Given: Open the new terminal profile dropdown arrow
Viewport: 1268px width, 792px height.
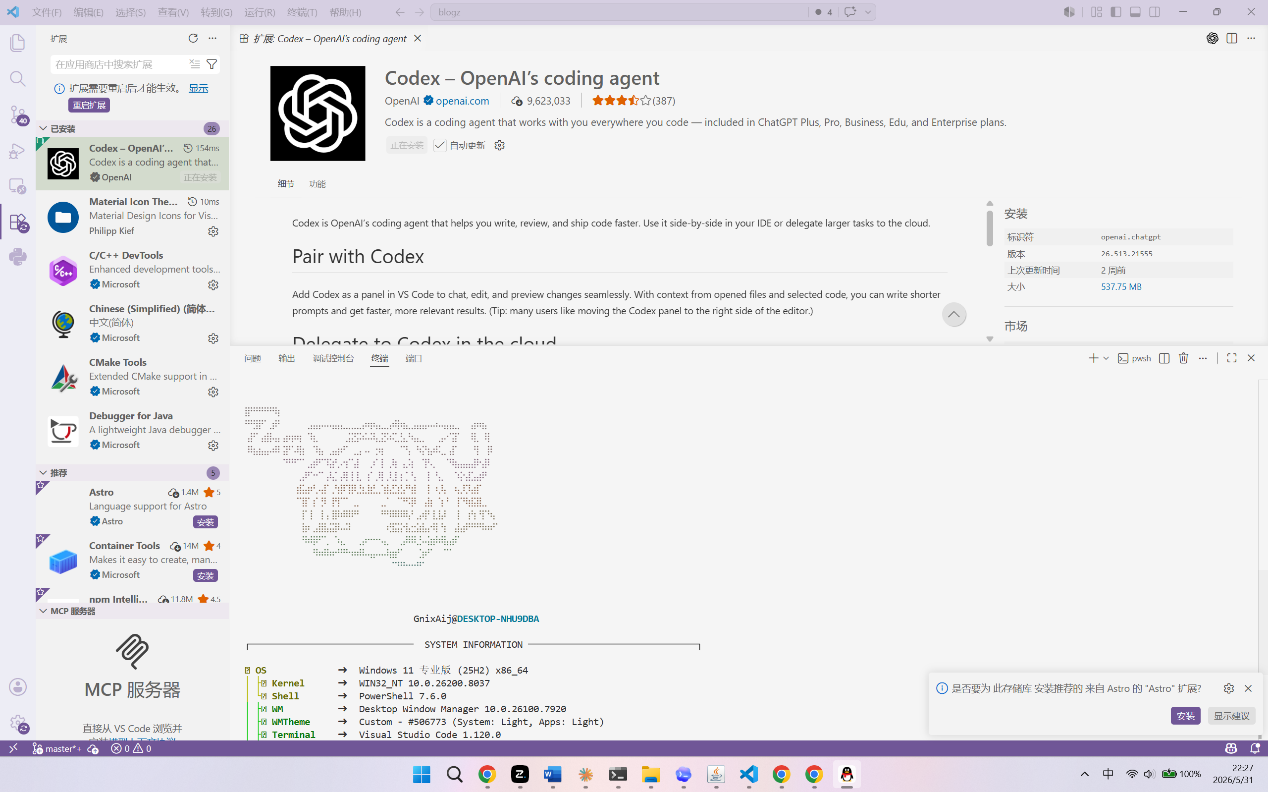Looking at the screenshot, I should [x=1106, y=358].
